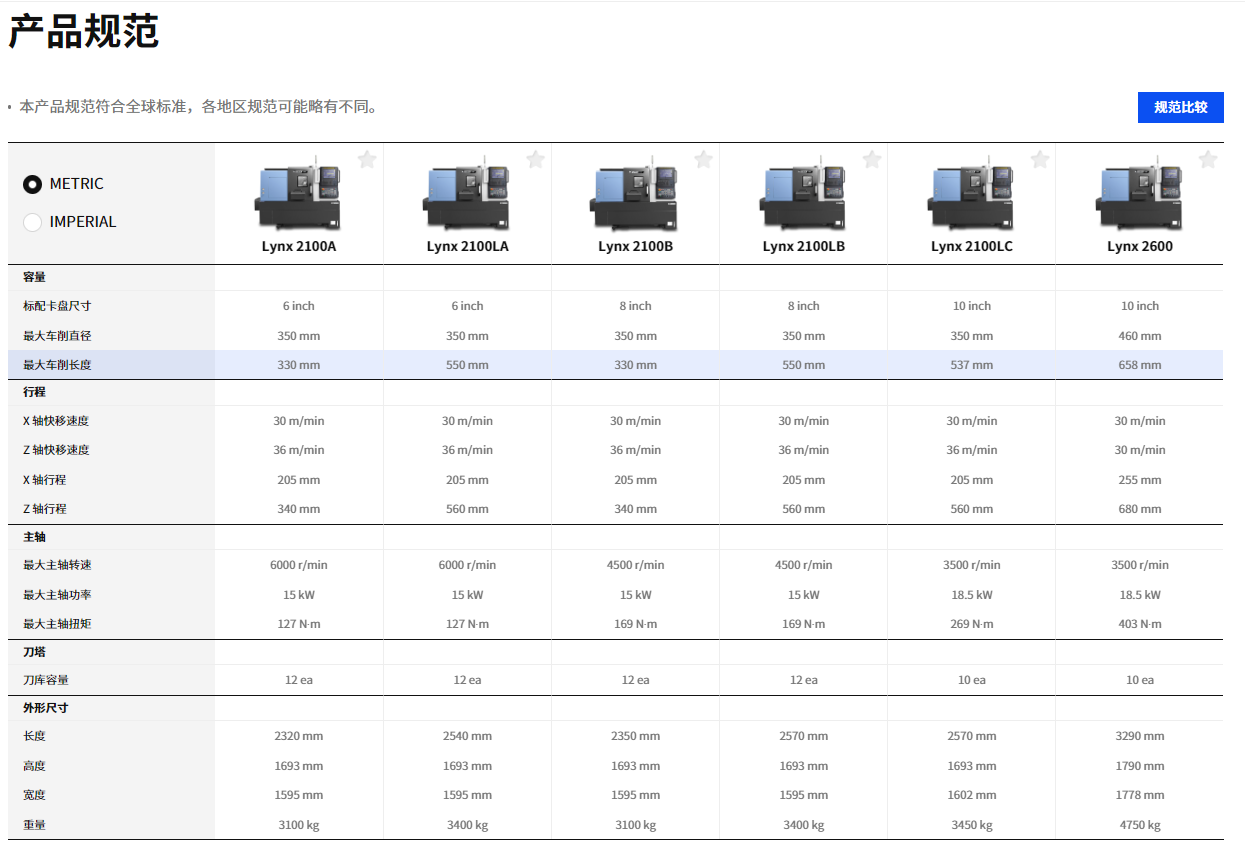Screen dimensions: 1245x844
Task: Click the 269 N·m spindle torque value
Action: click(972, 624)
